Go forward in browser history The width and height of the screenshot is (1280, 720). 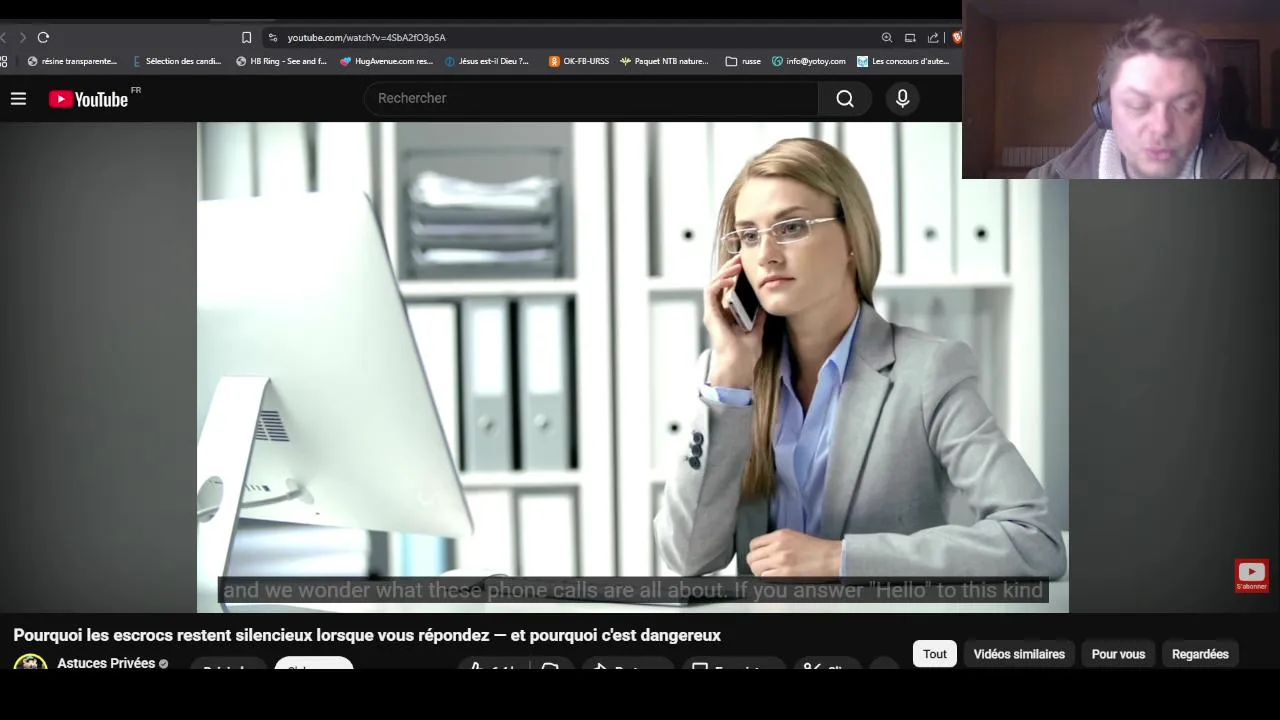[22, 37]
